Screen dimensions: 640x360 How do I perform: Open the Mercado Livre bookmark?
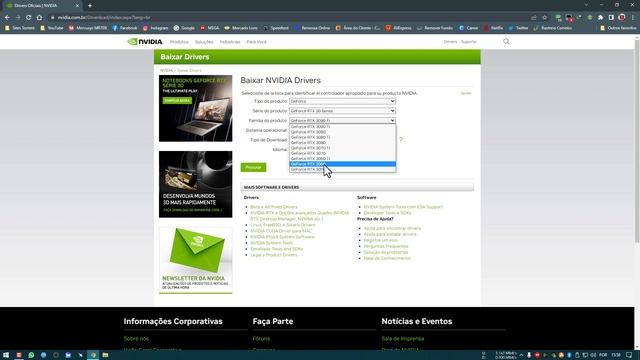[241, 28]
